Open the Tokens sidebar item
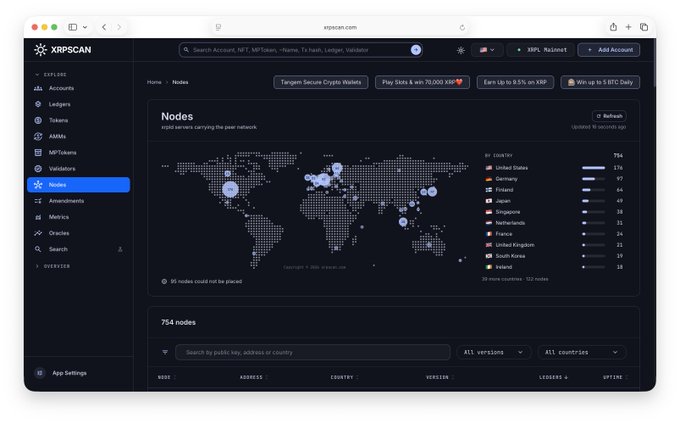The height and width of the screenshot is (423, 680). pos(78,120)
